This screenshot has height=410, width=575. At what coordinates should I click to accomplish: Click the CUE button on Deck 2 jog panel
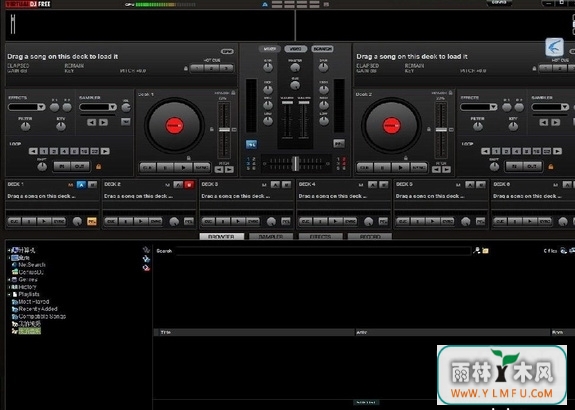pyautogui.click(x=365, y=168)
